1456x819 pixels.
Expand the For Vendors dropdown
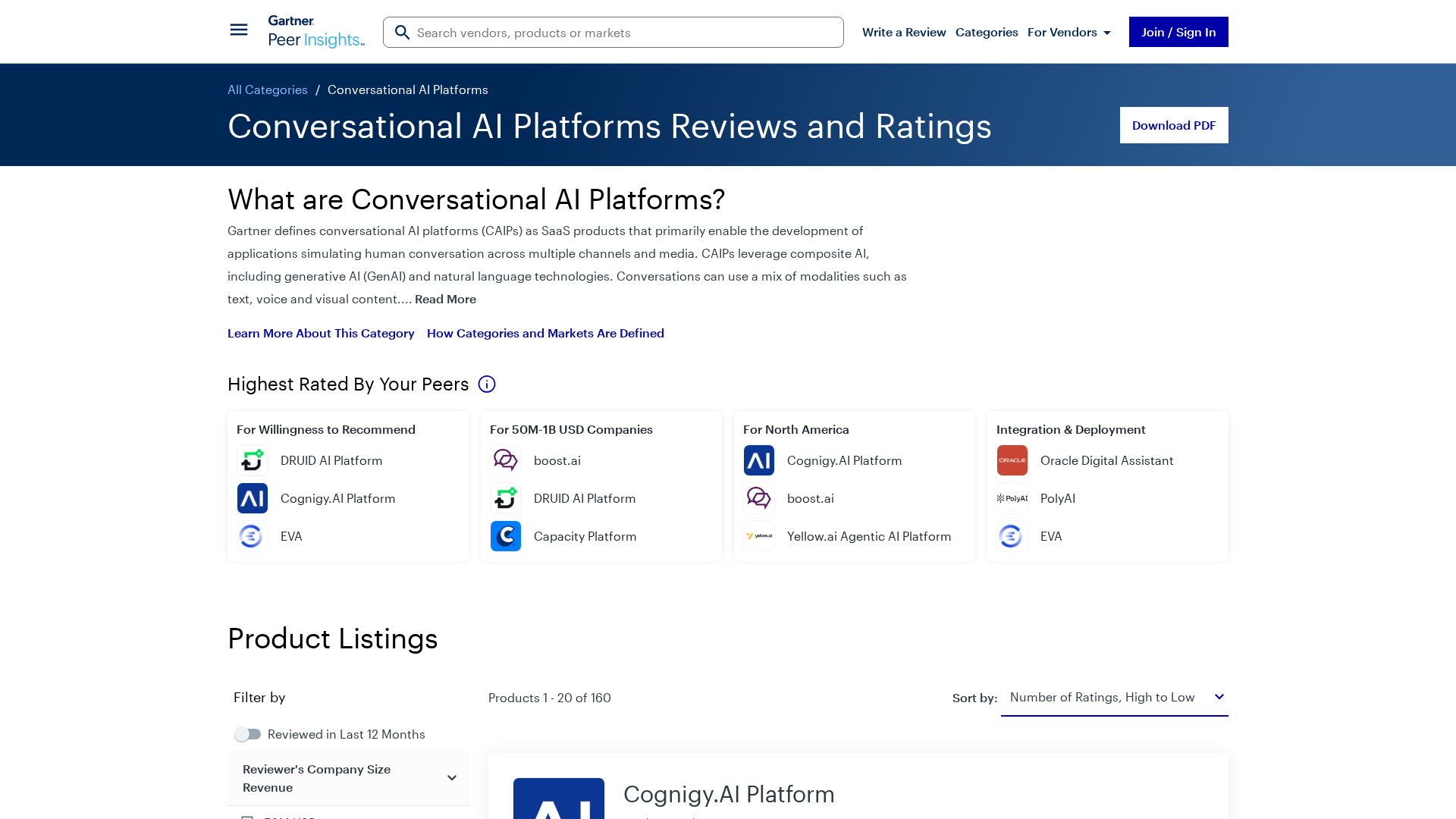click(1068, 32)
